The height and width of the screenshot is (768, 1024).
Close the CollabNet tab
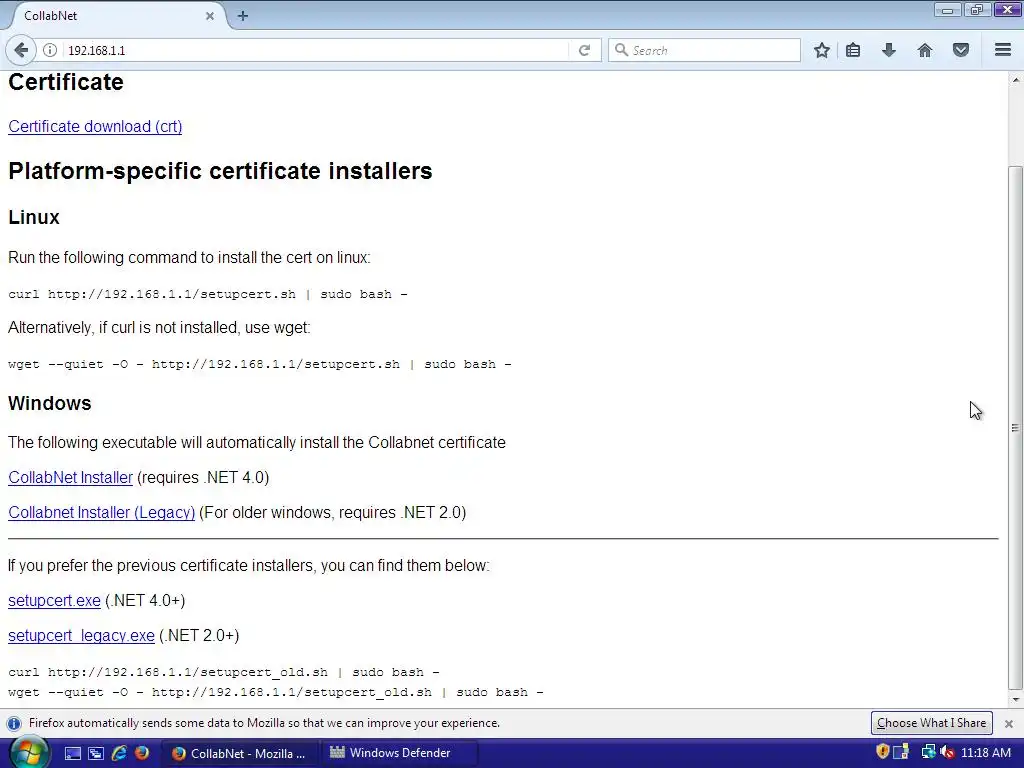click(x=210, y=16)
